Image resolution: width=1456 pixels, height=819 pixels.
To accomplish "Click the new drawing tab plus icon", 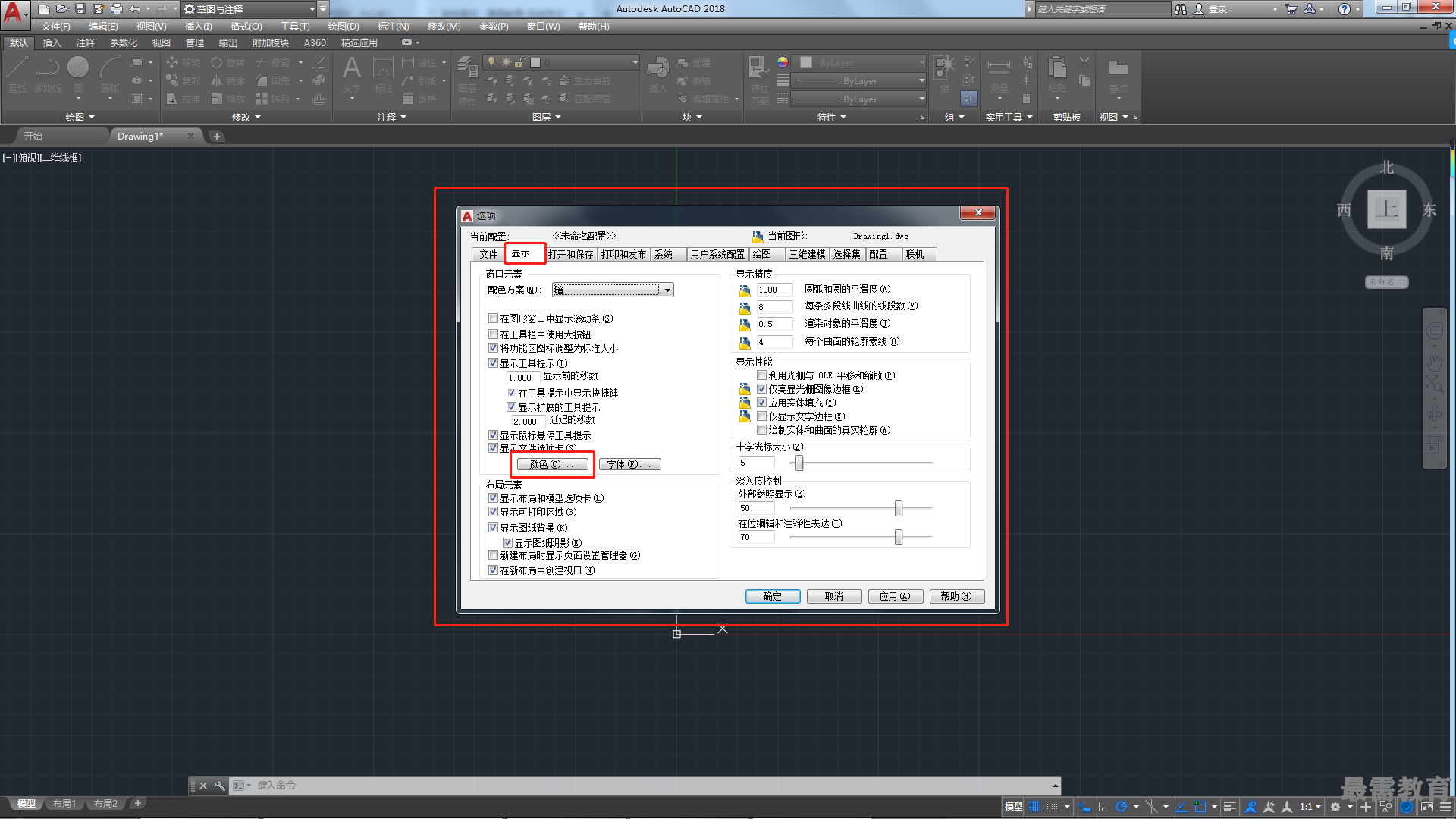I will click(x=217, y=136).
